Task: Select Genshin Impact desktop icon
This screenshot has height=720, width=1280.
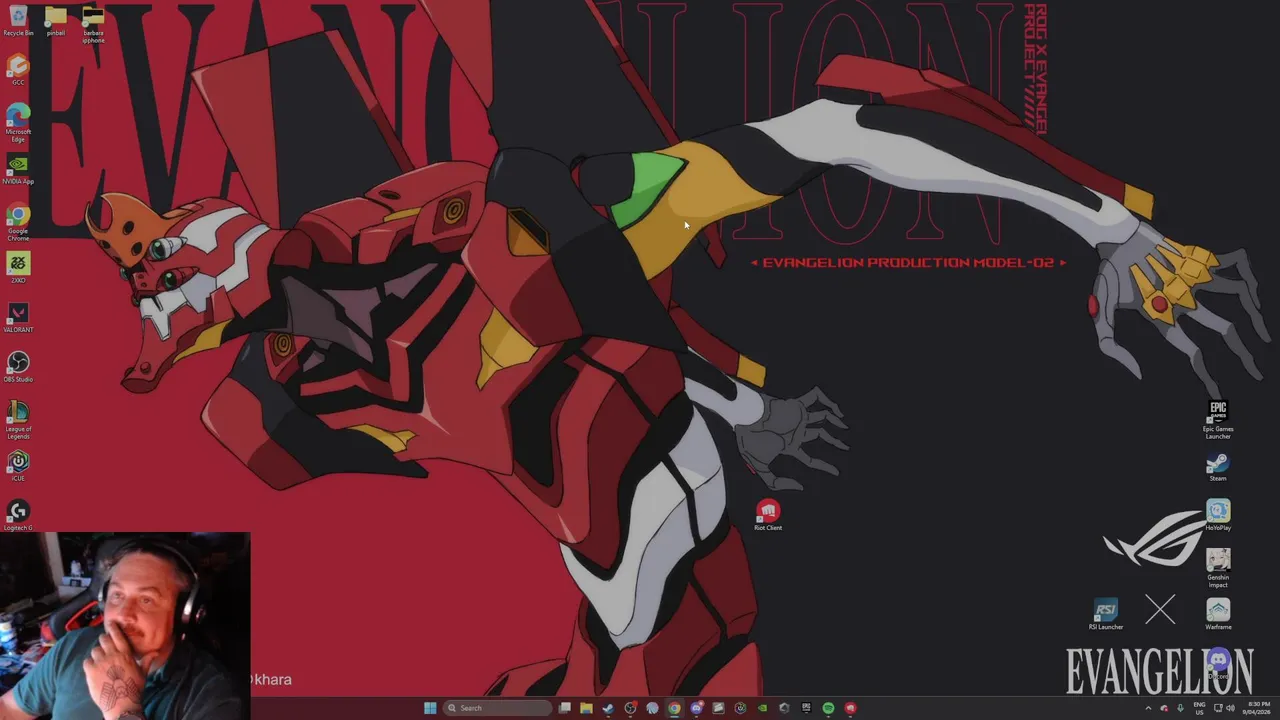Action: coord(1218,568)
